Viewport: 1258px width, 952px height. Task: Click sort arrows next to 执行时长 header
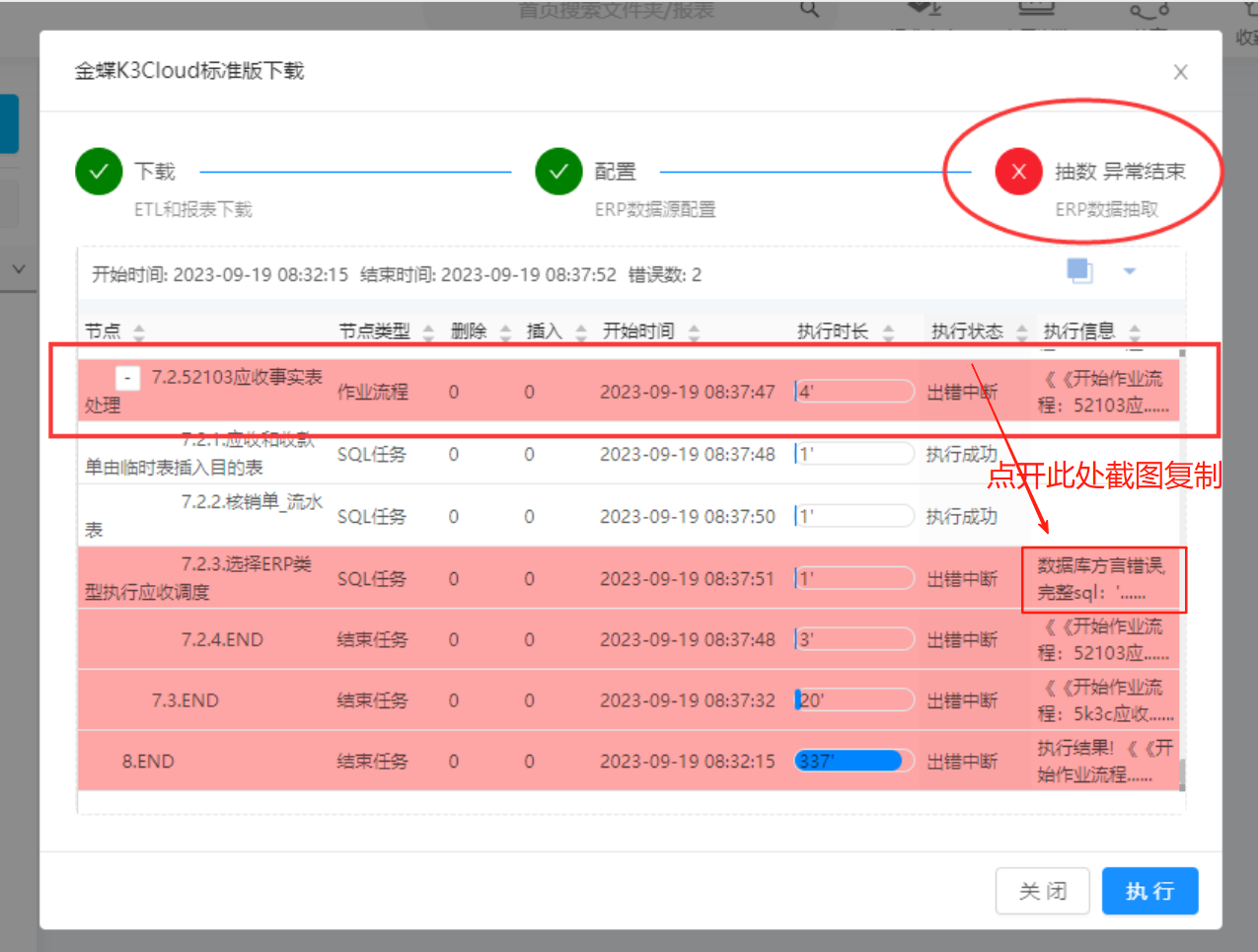tap(888, 332)
